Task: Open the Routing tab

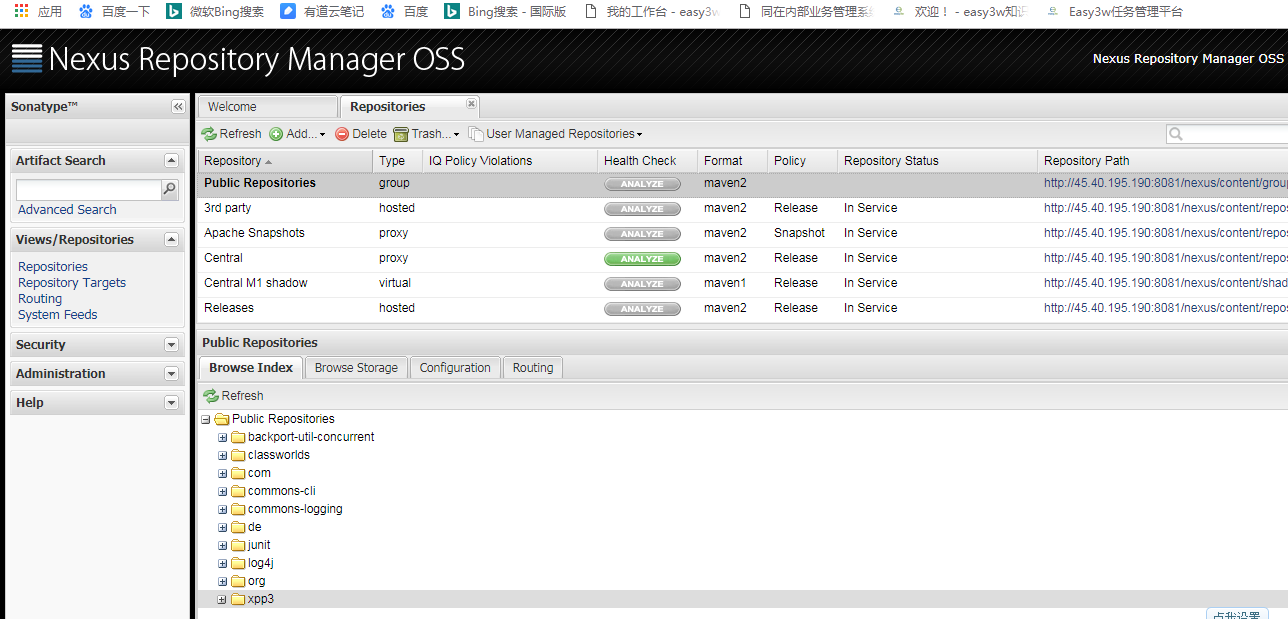Action: click(x=533, y=368)
